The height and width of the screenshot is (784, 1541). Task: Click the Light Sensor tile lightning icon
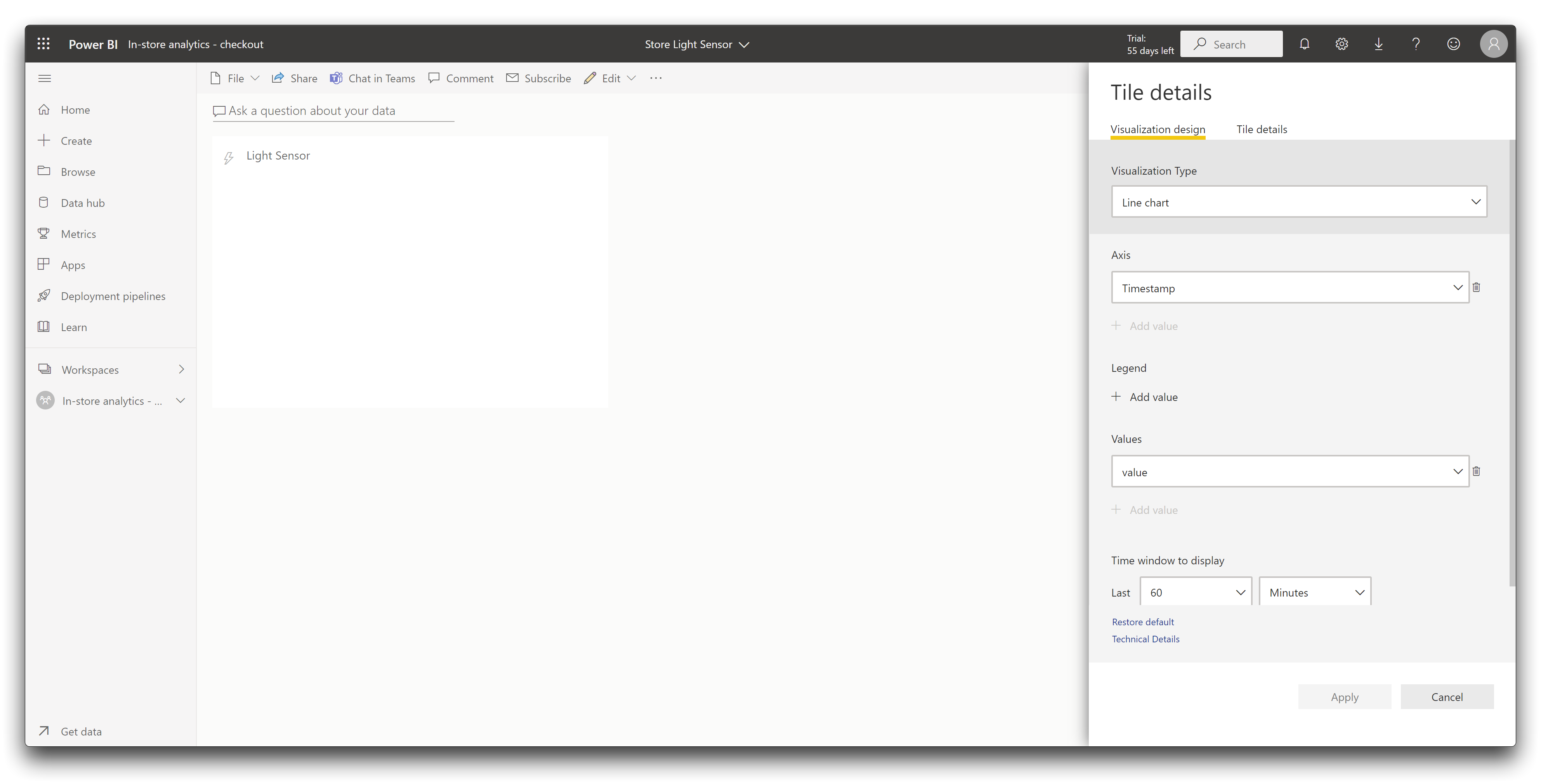tap(229, 158)
